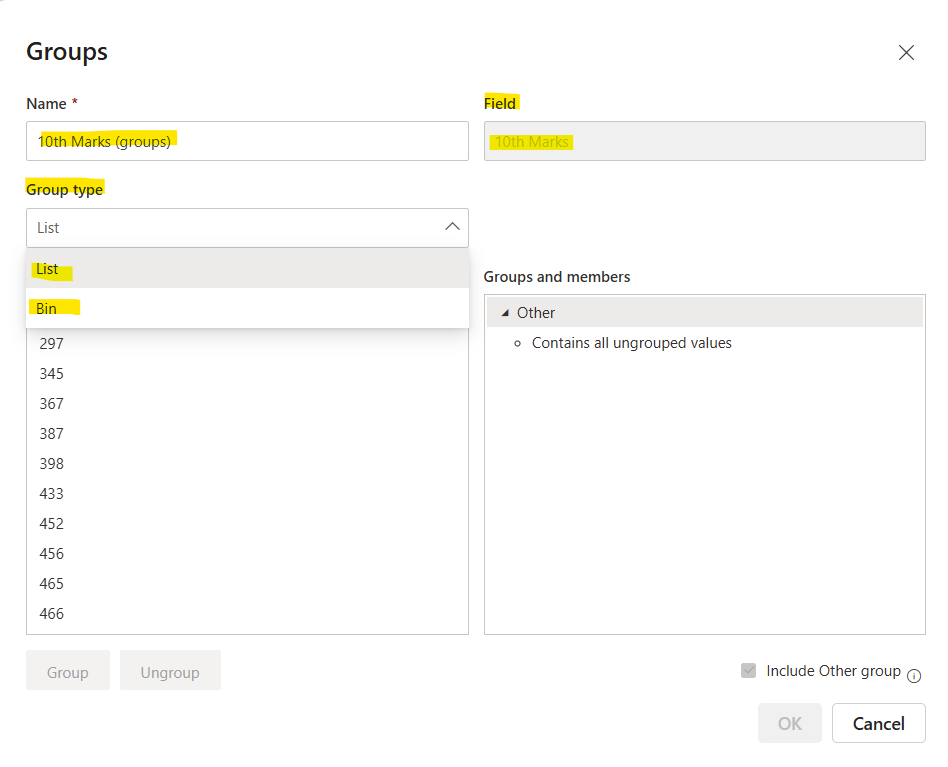Image resolution: width=948 pixels, height=767 pixels.
Task: Open the Group type dropdown
Action: tap(247, 227)
